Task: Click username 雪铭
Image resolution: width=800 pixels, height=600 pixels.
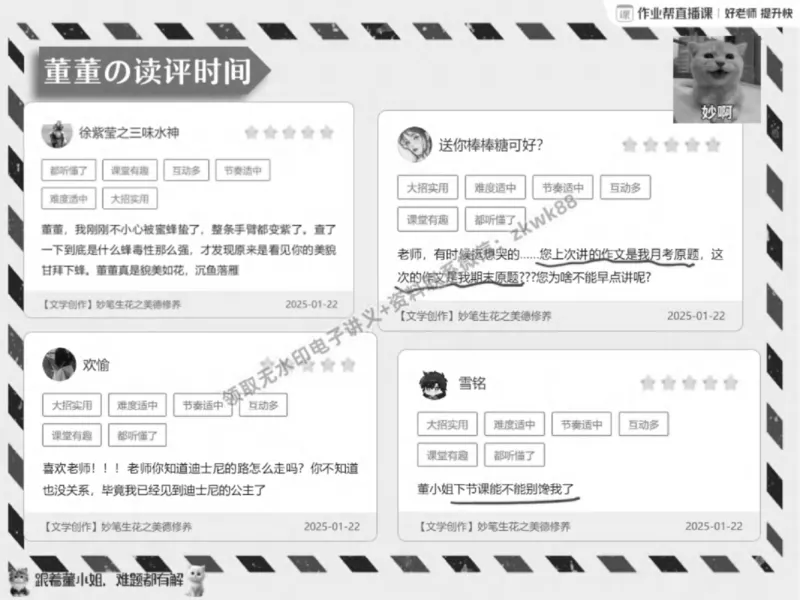Action: tap(472, 383)
